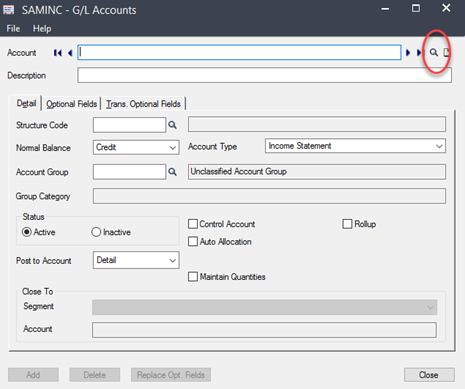Click the G/L Accounts window title icon
The image size is (465, 389).
tap(8, 10)
